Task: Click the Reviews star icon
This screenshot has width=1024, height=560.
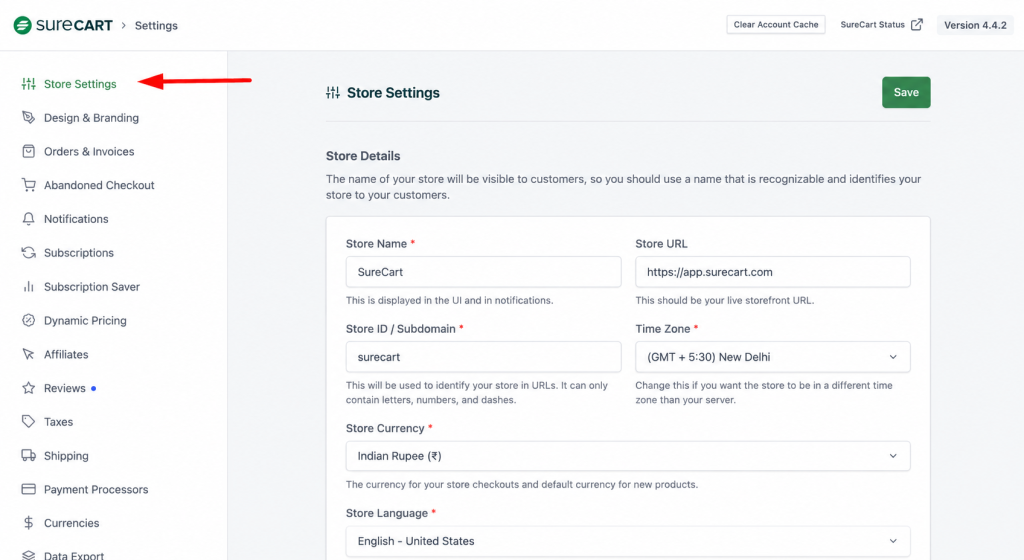Action: [28, 388]
